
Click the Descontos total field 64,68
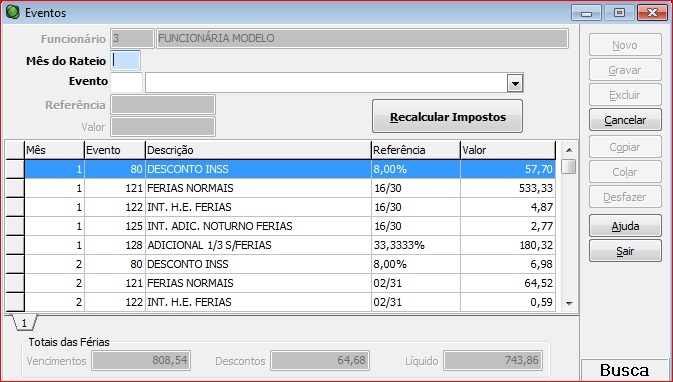(320, 361)
